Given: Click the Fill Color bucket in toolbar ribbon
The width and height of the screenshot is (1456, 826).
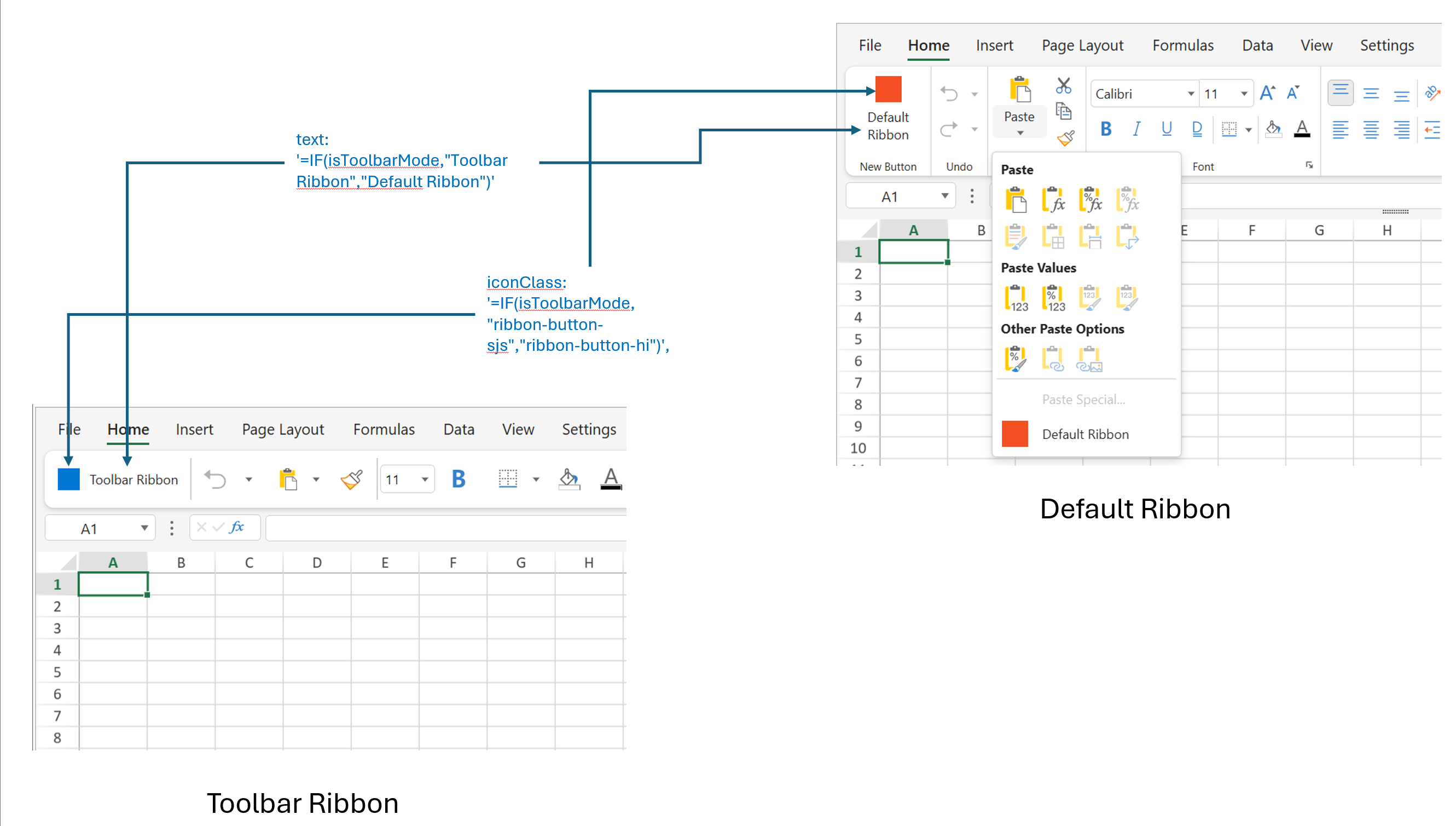Looking at the screenshot, I should point(569,480).
